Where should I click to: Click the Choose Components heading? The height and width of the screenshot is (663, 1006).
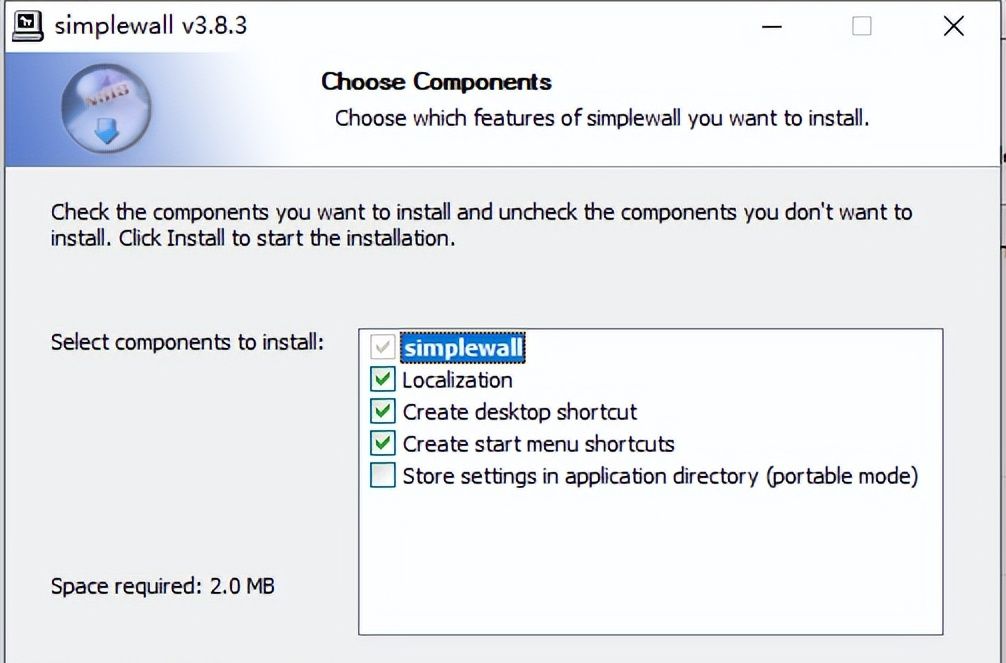point(436,82)
